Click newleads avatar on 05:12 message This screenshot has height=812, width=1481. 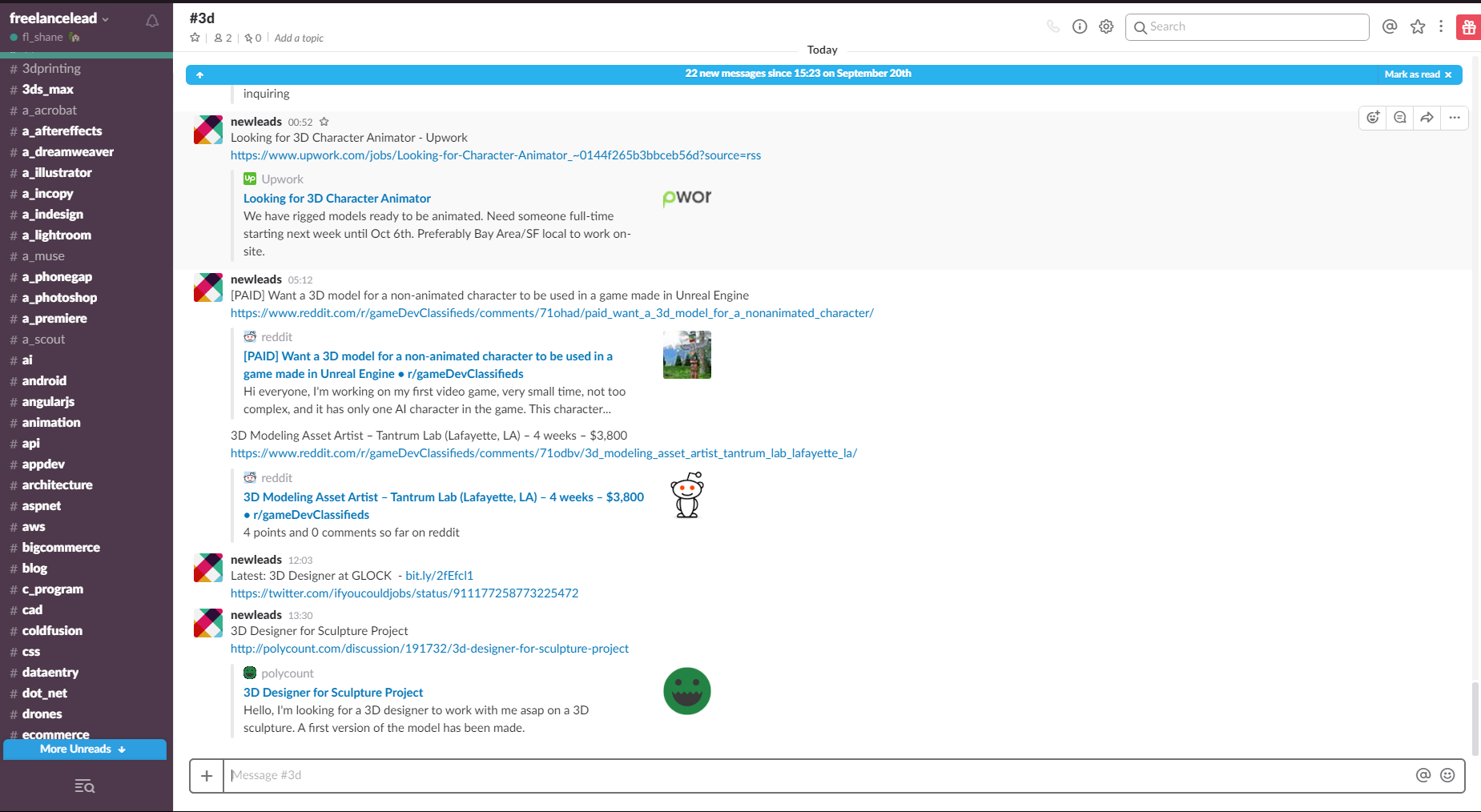pos(208,287)
